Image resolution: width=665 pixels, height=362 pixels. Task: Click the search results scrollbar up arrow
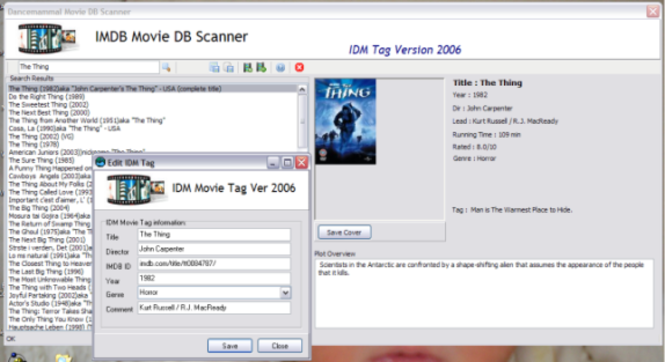(x=302, y=89)
